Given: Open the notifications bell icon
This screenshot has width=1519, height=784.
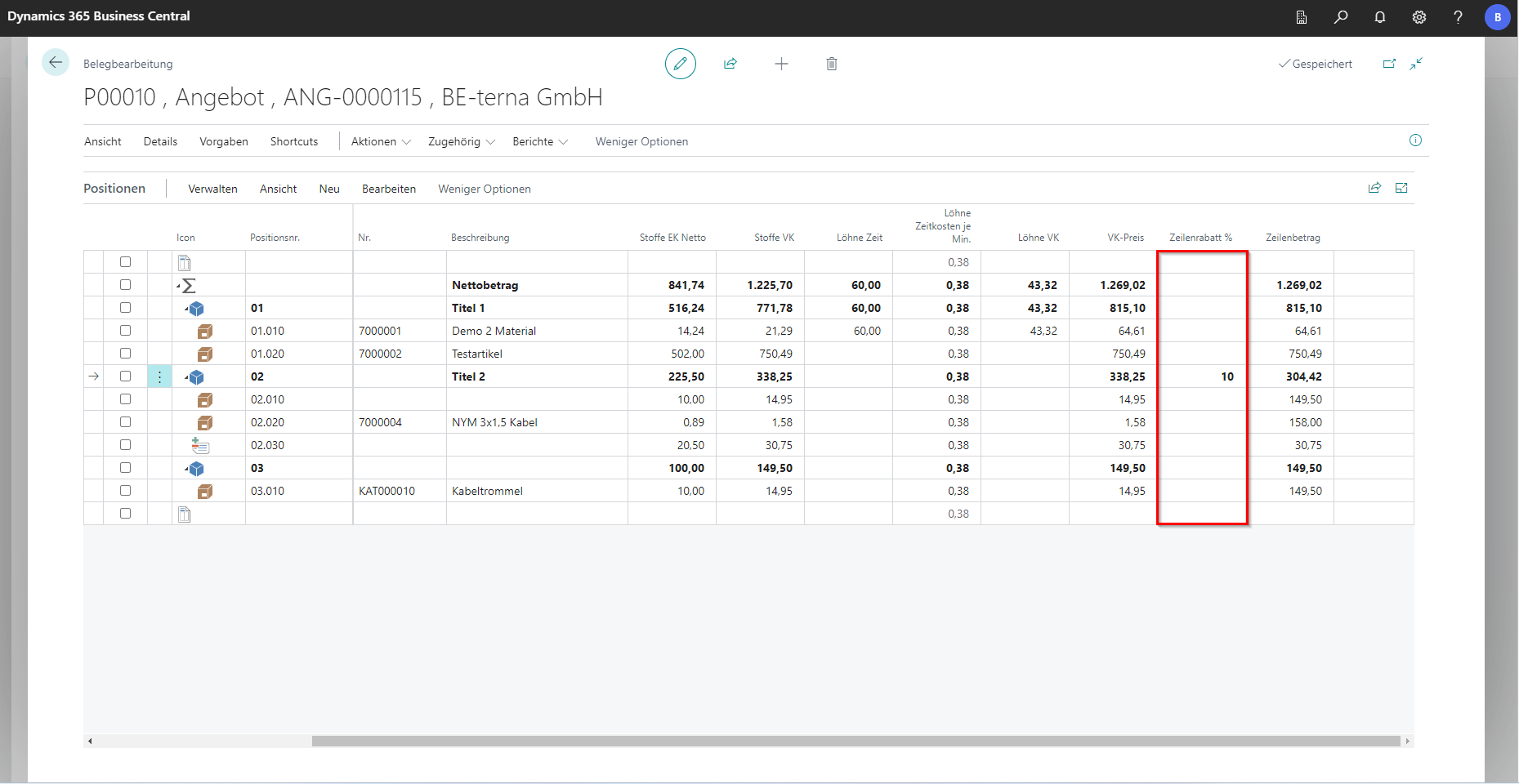Looking at the screenshot, I should pos(1380,17).
